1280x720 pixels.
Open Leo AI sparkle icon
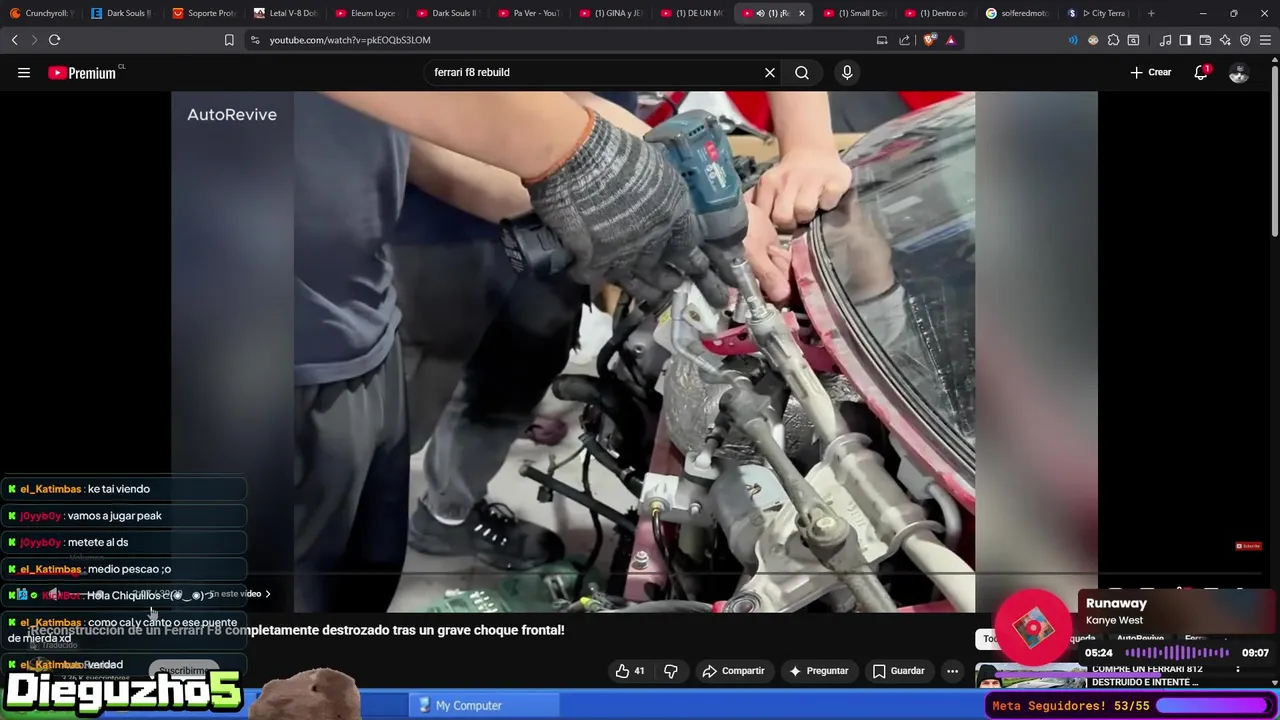[x=1225, y=40]
